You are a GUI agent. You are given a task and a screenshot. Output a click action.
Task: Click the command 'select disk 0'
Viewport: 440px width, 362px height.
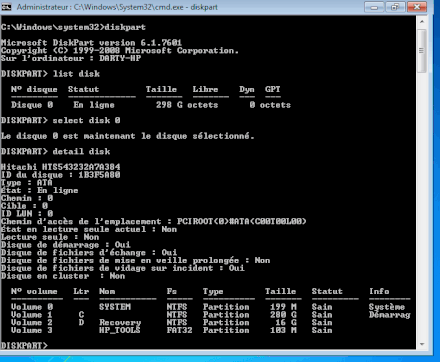(86, 120)
